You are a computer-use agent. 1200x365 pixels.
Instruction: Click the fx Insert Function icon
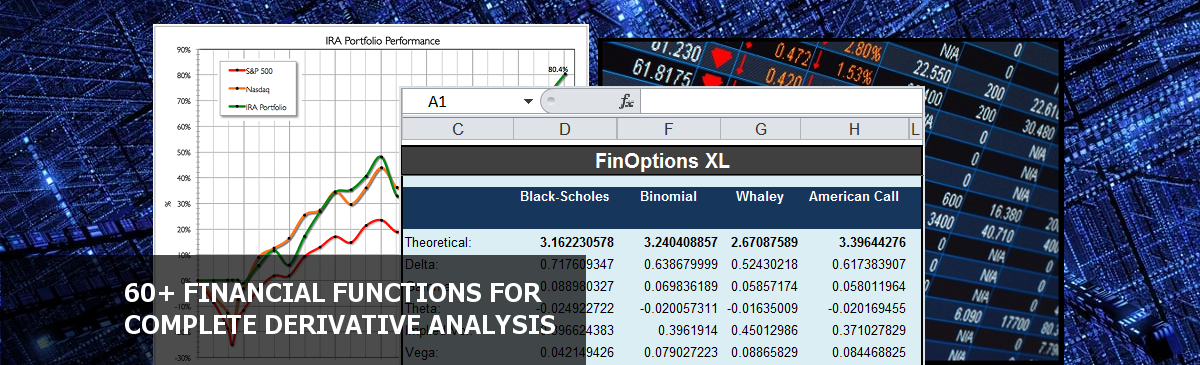pos(627,101)
